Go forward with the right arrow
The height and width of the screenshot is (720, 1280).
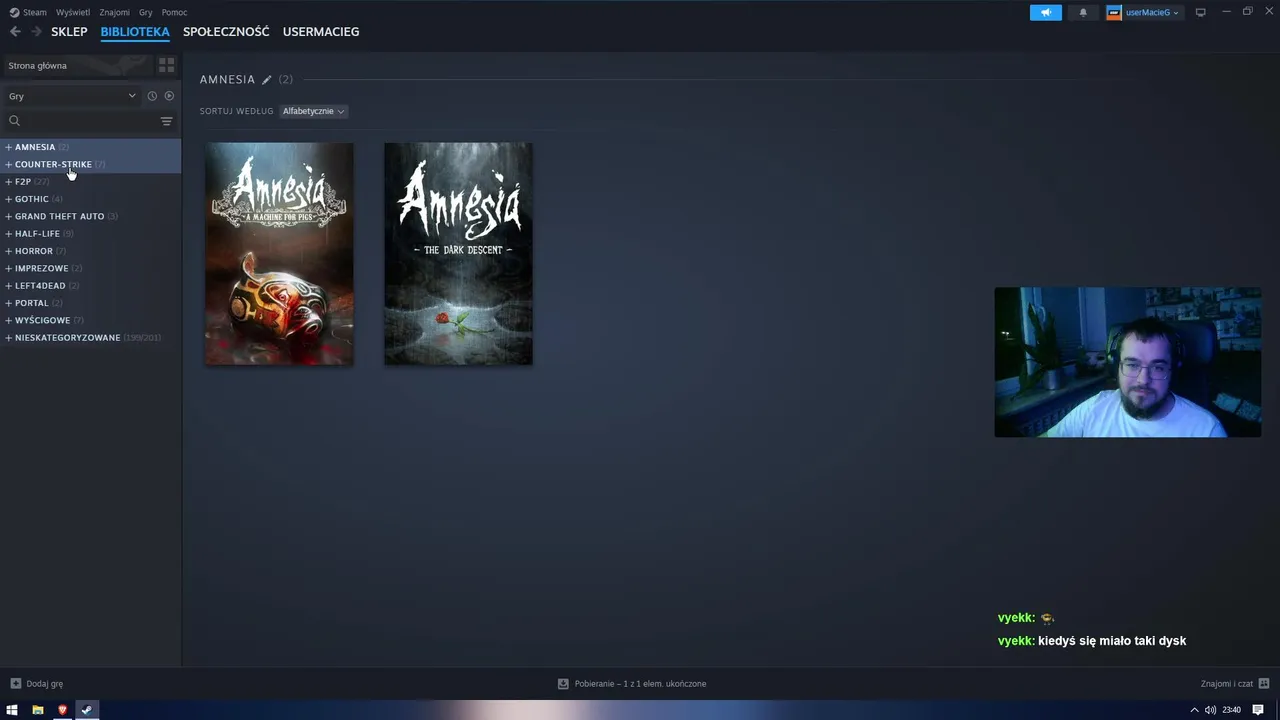pyautogui.click(x=36, y=32)
